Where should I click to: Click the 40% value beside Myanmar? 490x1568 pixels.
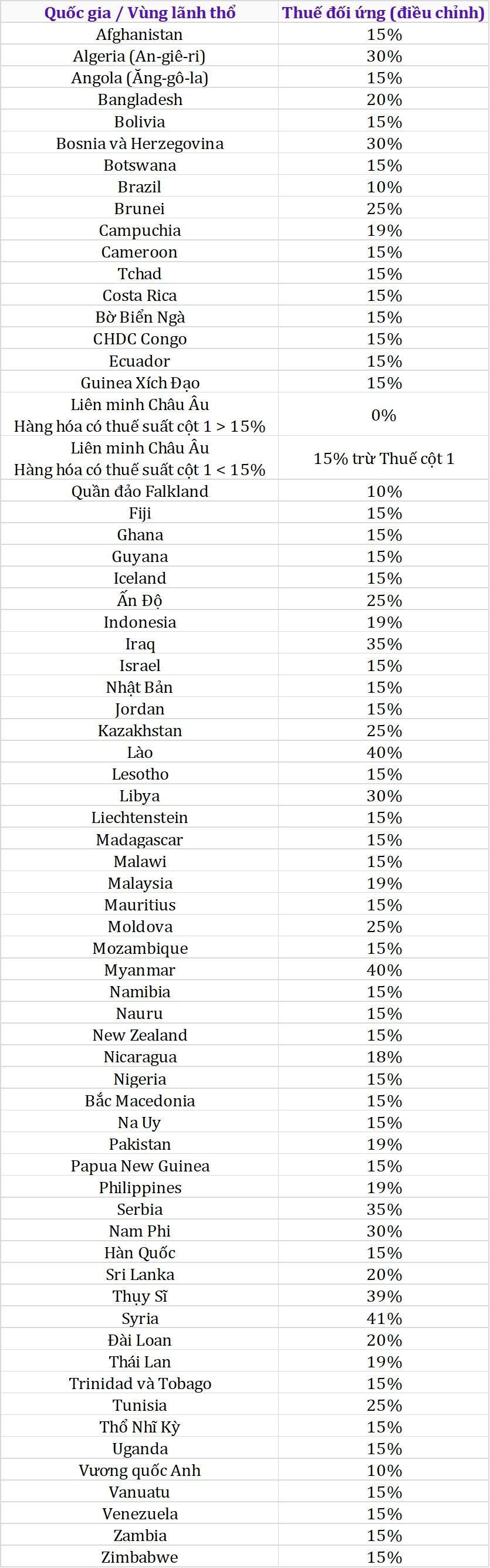[x=383, y=970]
